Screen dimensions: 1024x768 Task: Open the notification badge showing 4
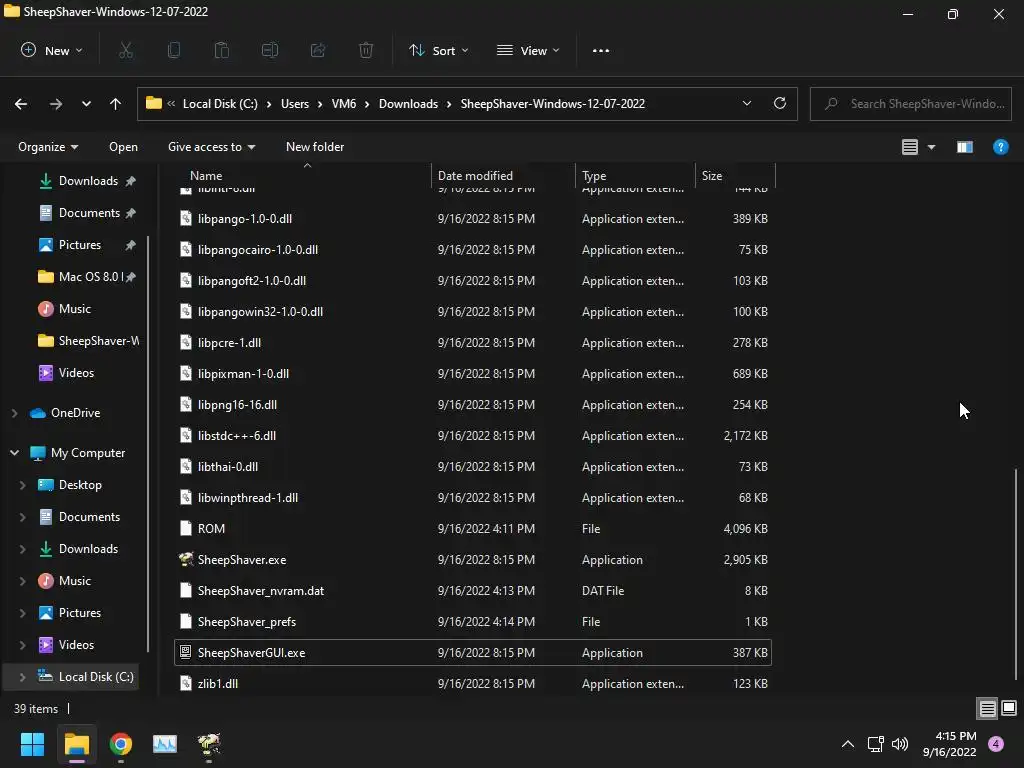pos(996,744)
